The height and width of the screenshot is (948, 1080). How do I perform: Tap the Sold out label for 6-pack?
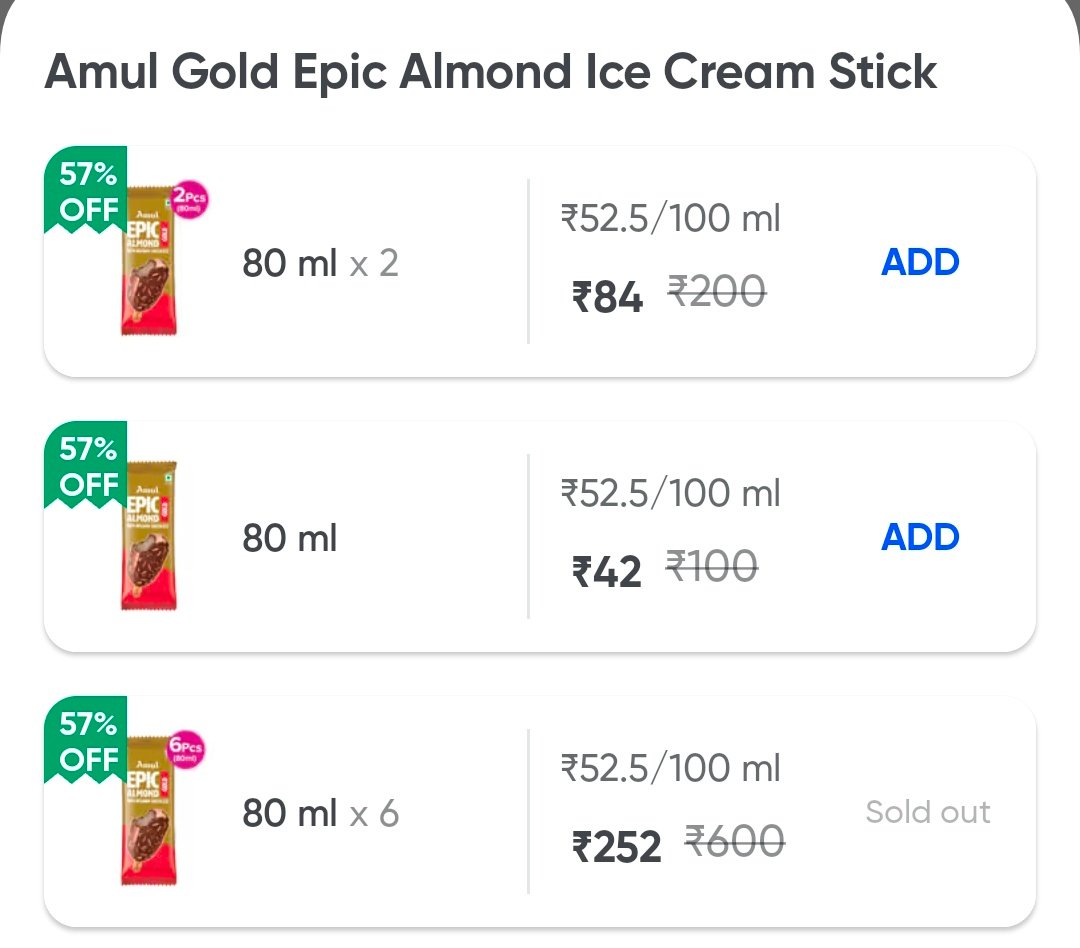(928, 812)
